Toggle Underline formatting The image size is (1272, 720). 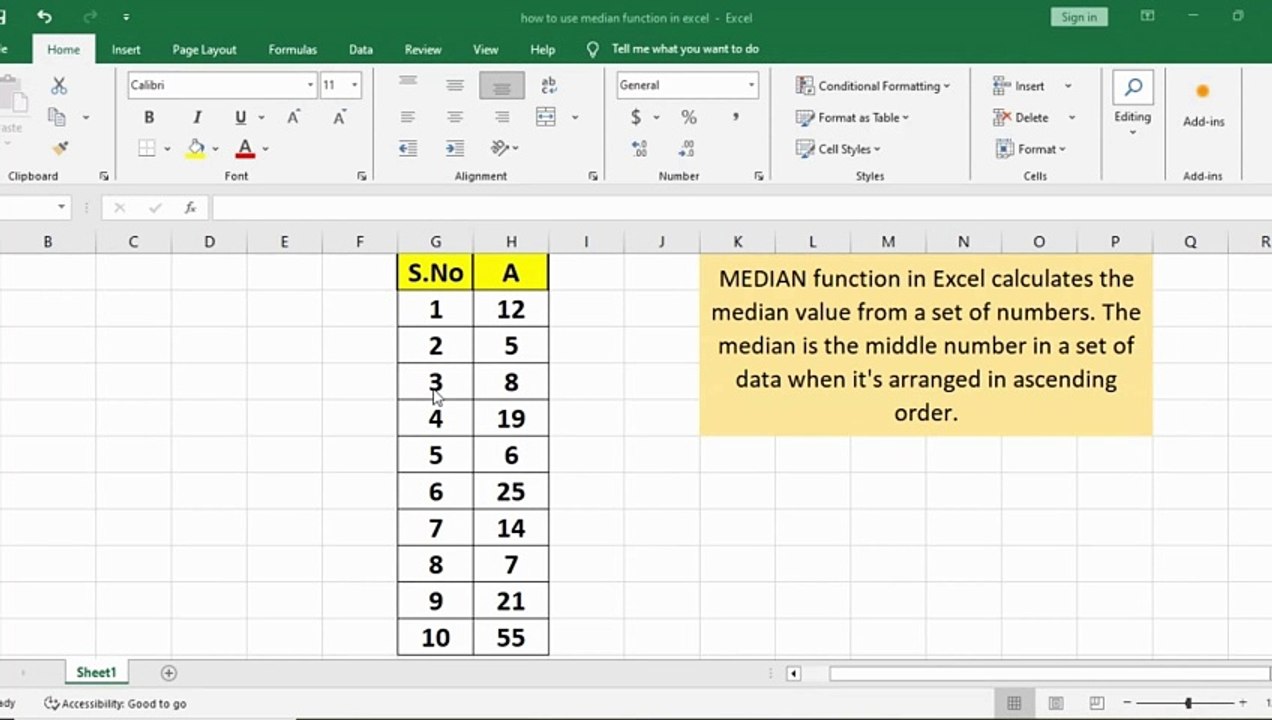(x=240, y=117)
